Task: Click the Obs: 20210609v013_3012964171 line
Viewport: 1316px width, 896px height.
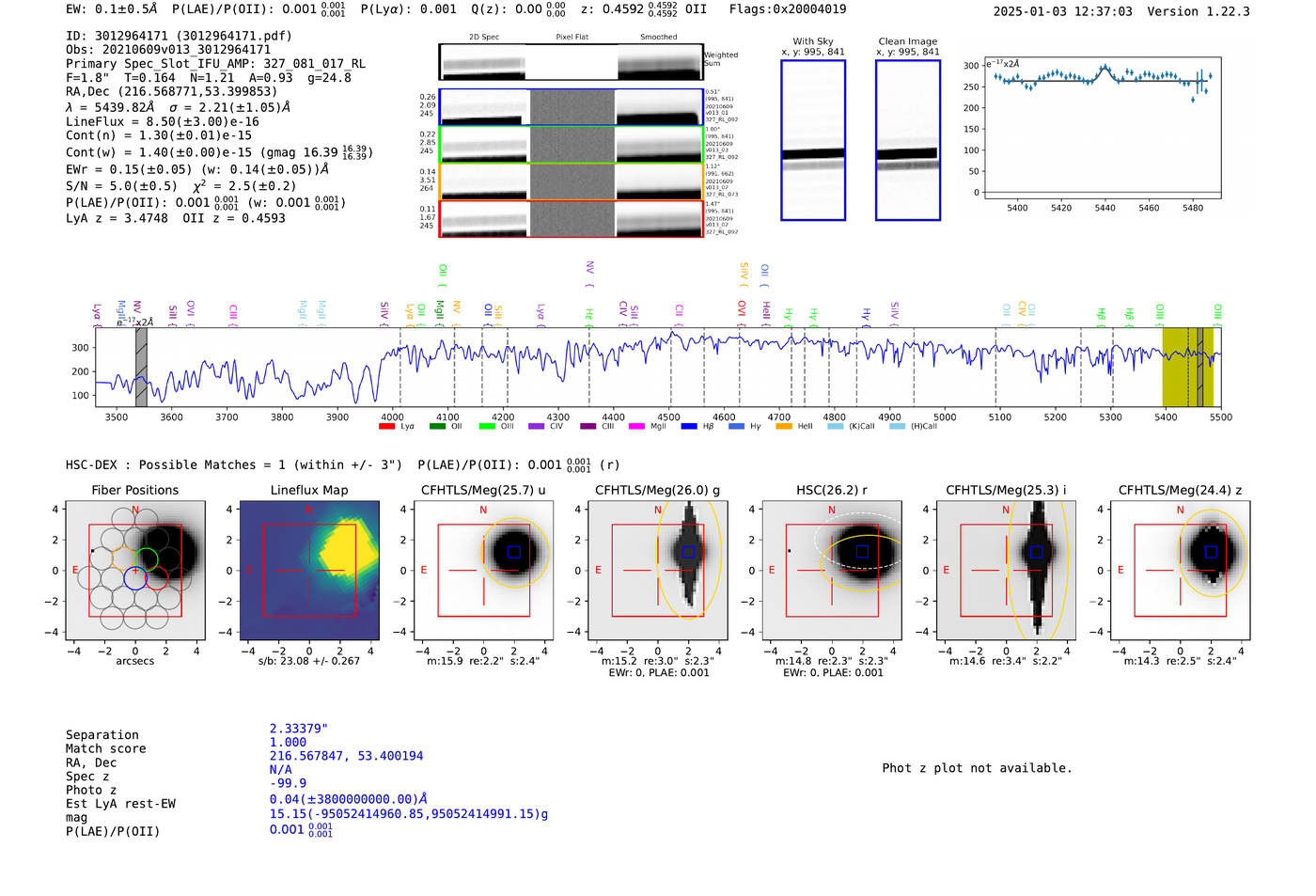Action: click(x=168, y=50)
